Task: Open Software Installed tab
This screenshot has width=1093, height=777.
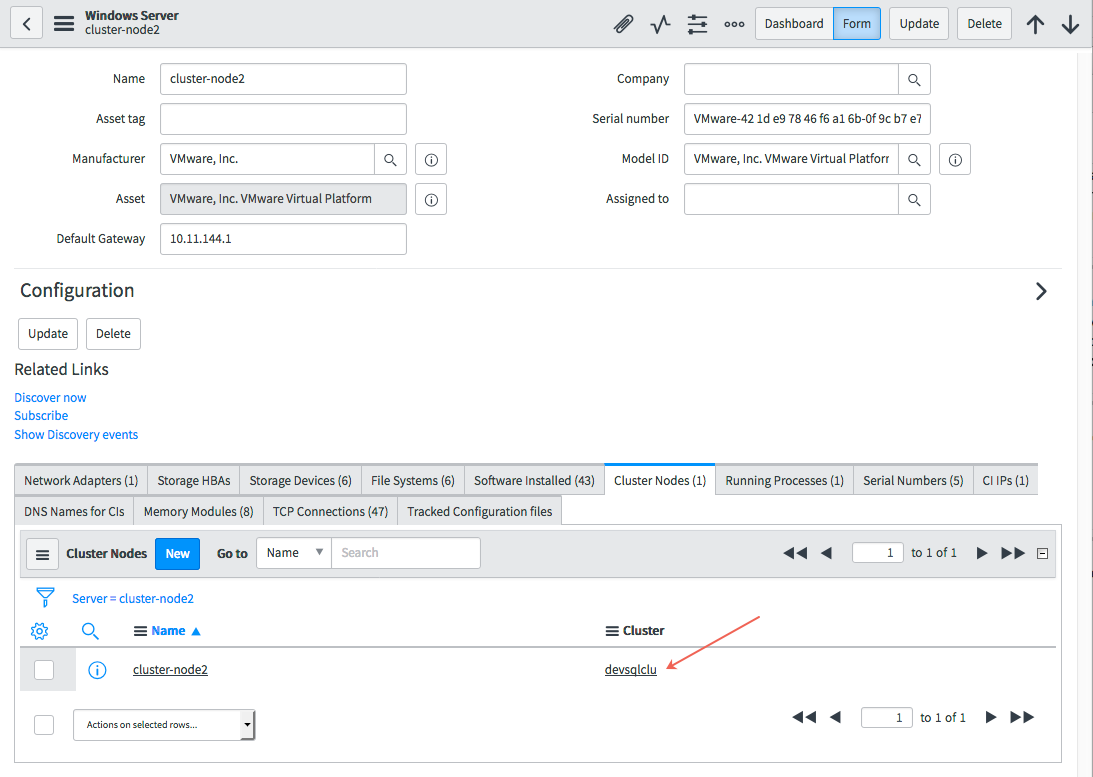Action: 534,480
